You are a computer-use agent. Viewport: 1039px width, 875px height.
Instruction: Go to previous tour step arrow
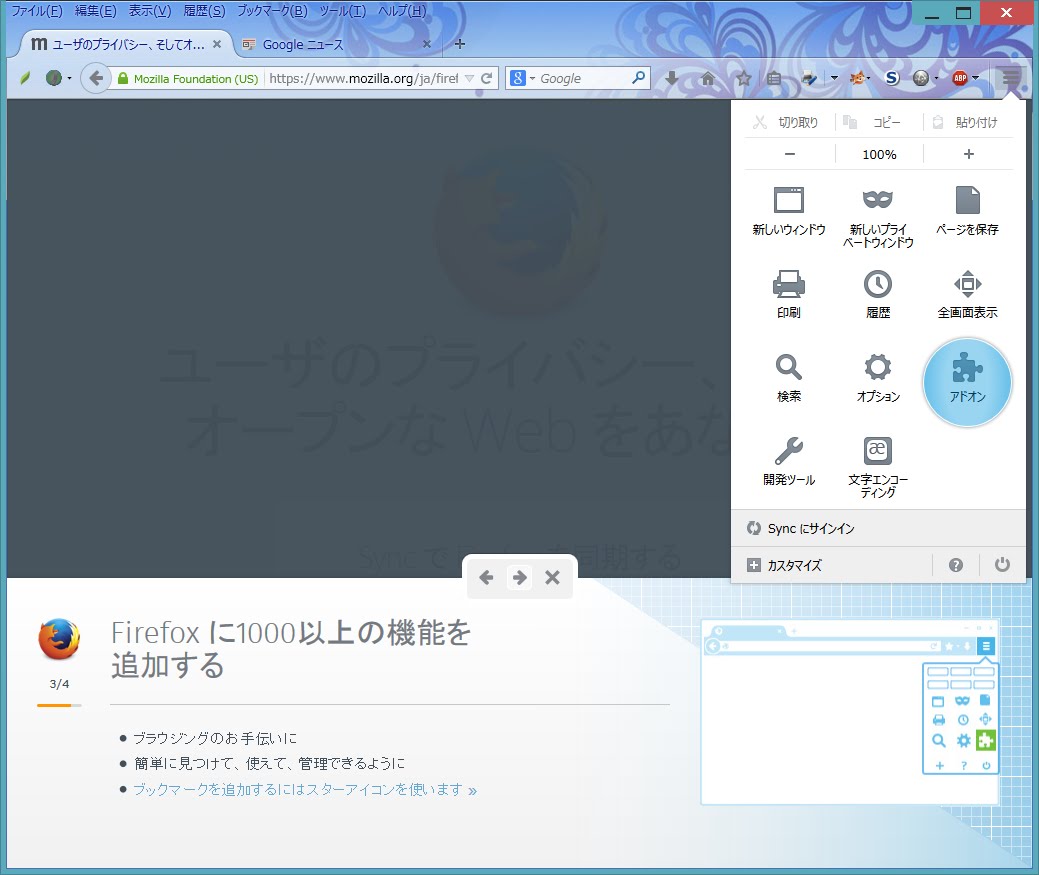point(486,578)
